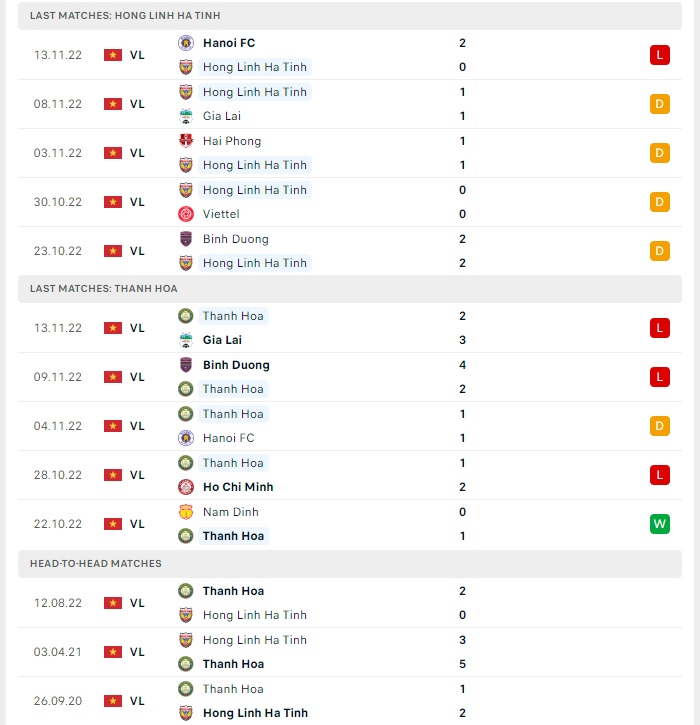Click the D badge for Hai Phong match
Viewport: 700px width, 725px height.
tap(659, 153)
